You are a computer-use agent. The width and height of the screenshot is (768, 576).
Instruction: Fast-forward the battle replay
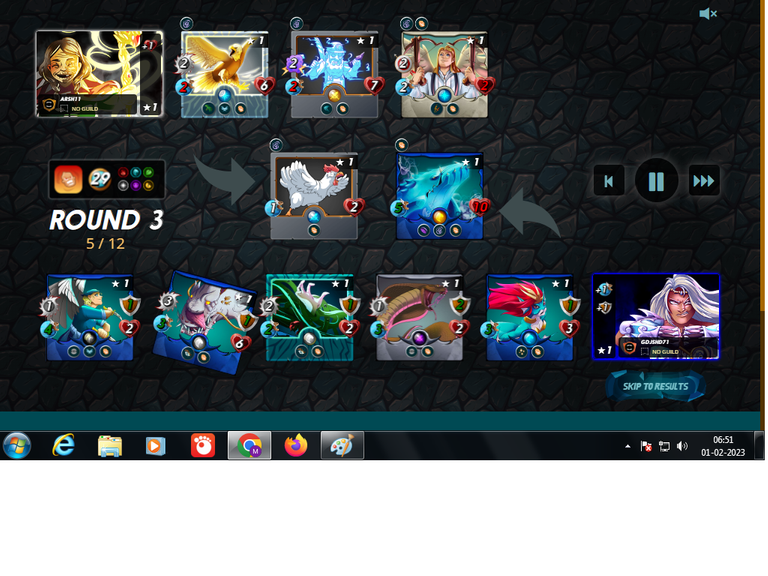pyautogui.click(x=703, y=181)
